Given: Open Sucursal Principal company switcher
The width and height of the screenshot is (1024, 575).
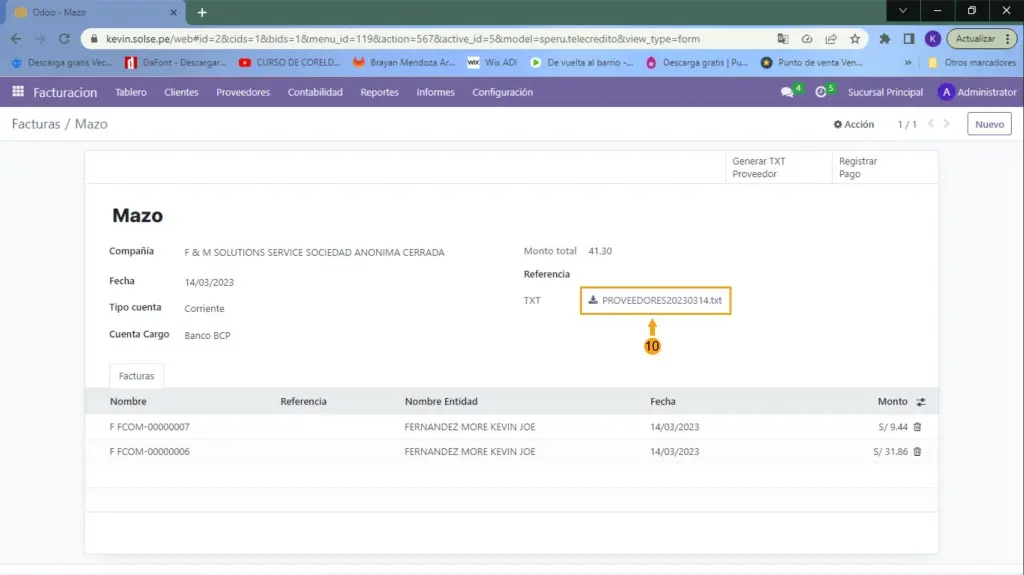Looking at the screenshot, I should [x=885, y=92].
